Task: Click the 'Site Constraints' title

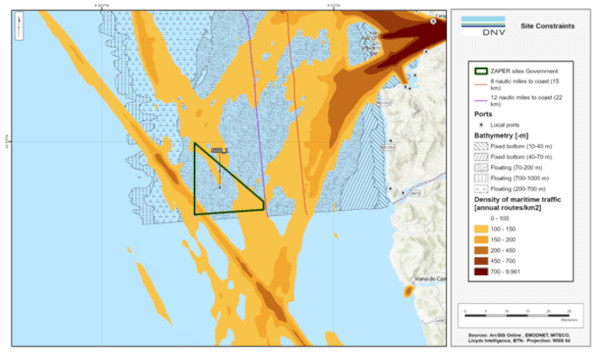Action: 548,26
